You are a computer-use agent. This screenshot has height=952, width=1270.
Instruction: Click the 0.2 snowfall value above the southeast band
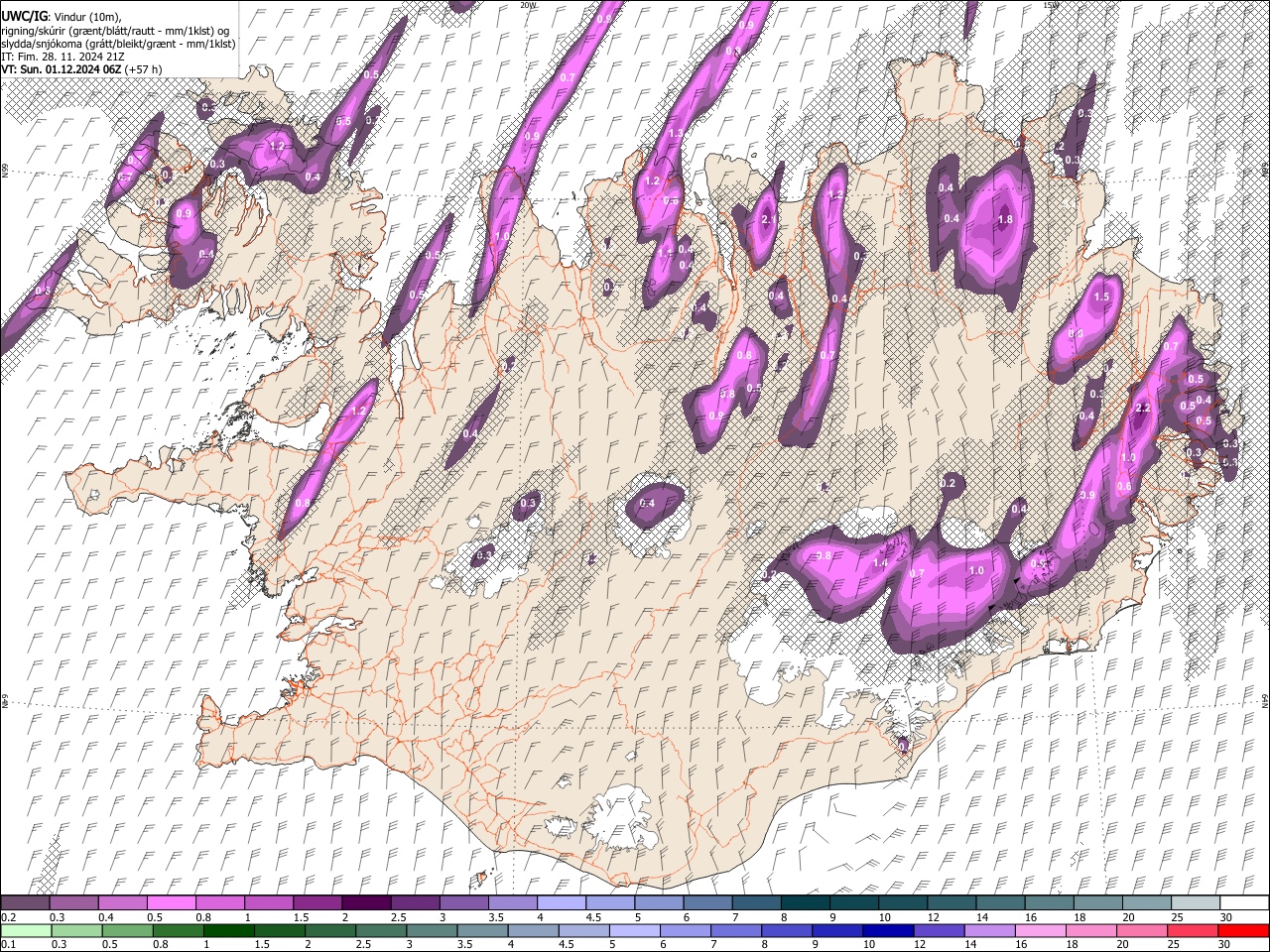[x=948, y=484]
